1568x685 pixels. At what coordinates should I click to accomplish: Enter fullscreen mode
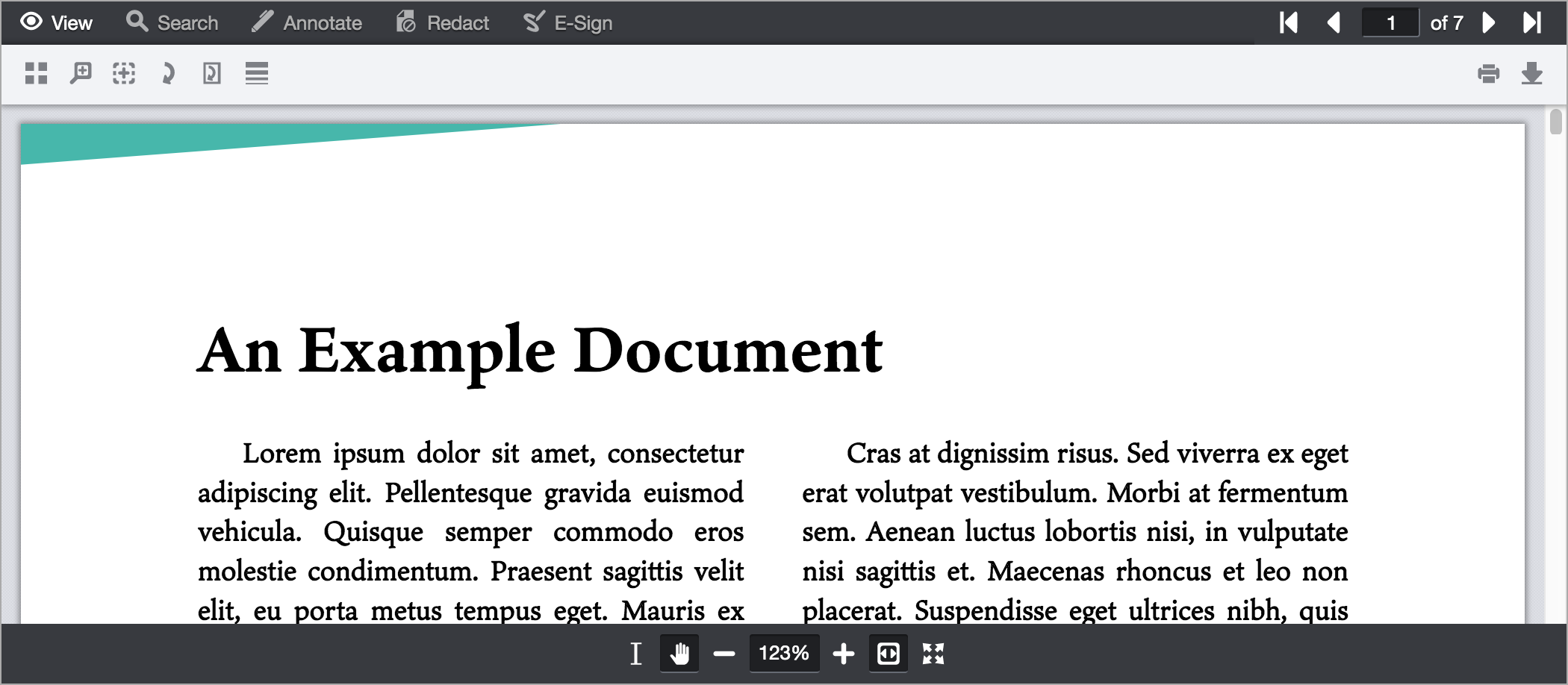pos(933,654)
